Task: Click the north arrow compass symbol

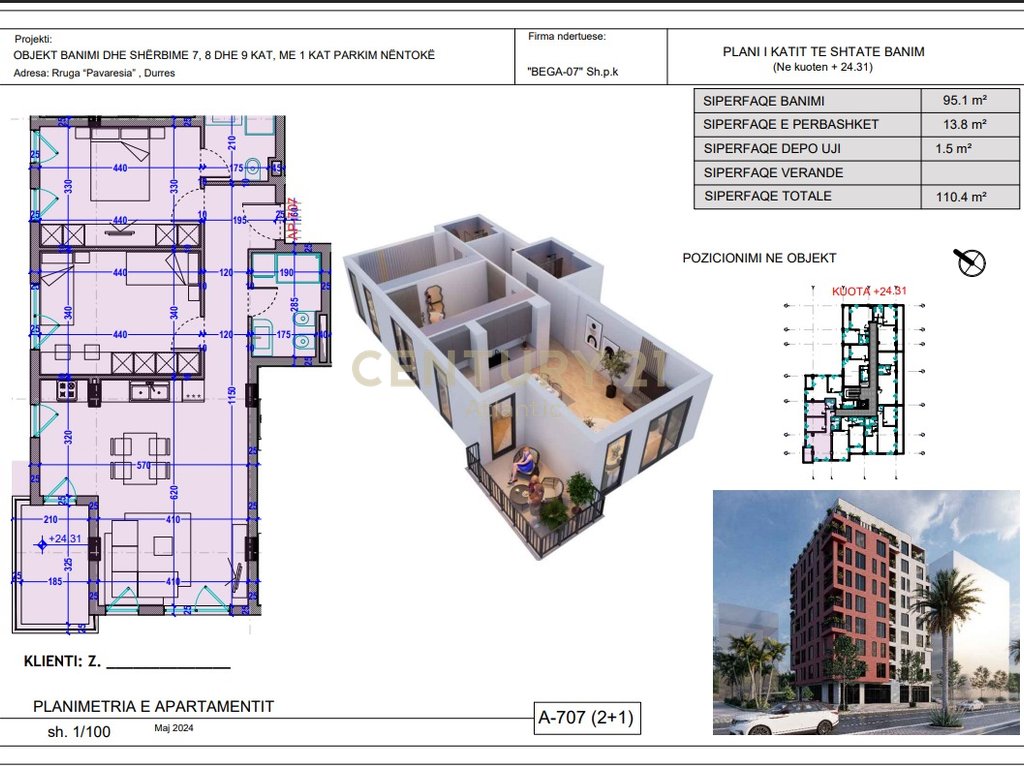Action: pyautogui.click(x=970, y=262)
